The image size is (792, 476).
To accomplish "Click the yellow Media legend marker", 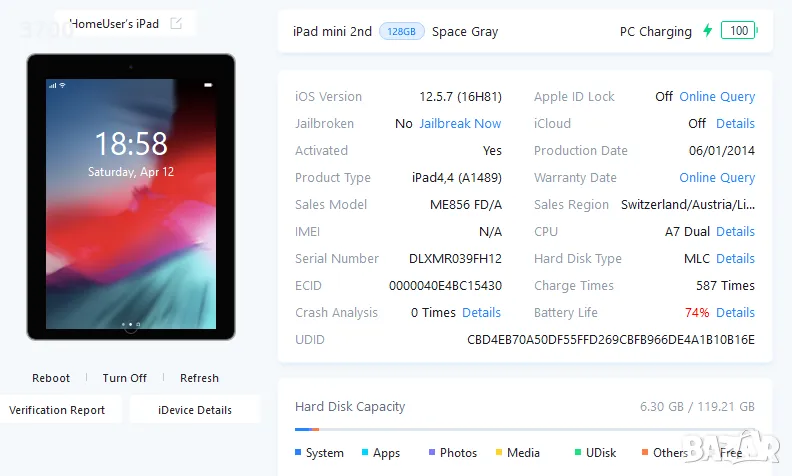I will coord(498,453).
